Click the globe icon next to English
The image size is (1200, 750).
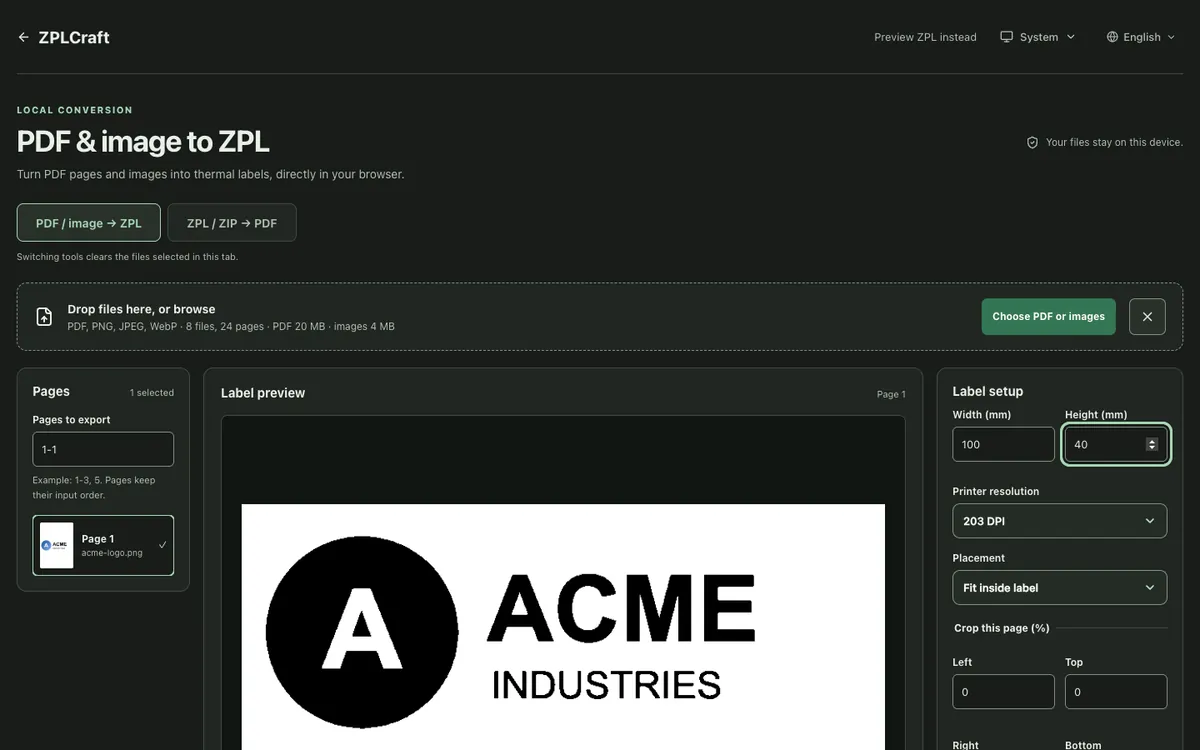pyautogui.click(x=1112, y=37)
